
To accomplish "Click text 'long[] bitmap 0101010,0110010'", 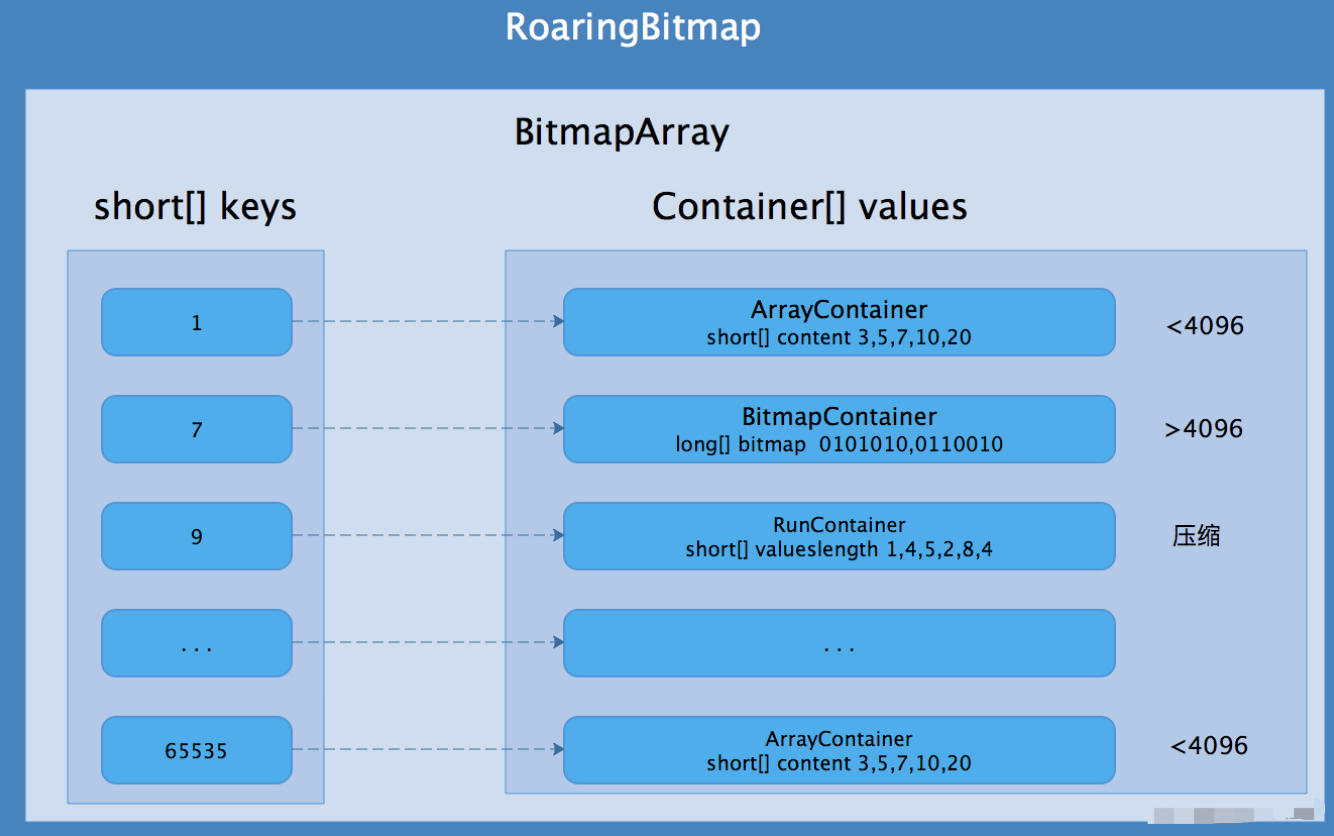I will (839, 444).
